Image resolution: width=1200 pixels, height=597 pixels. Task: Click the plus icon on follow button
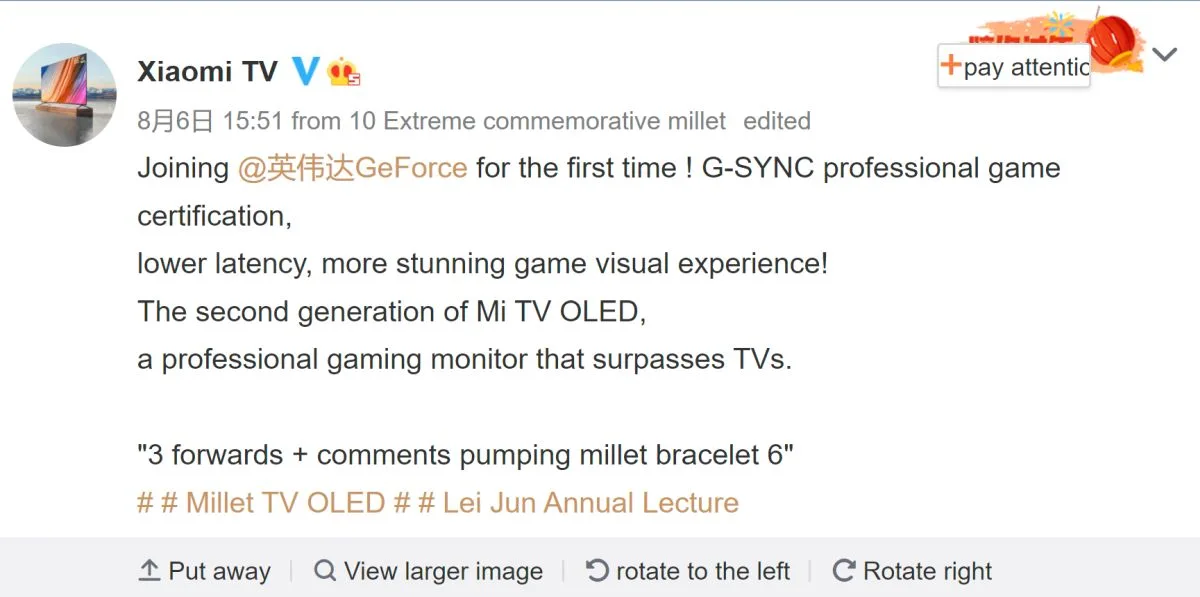tap(950, 66)
